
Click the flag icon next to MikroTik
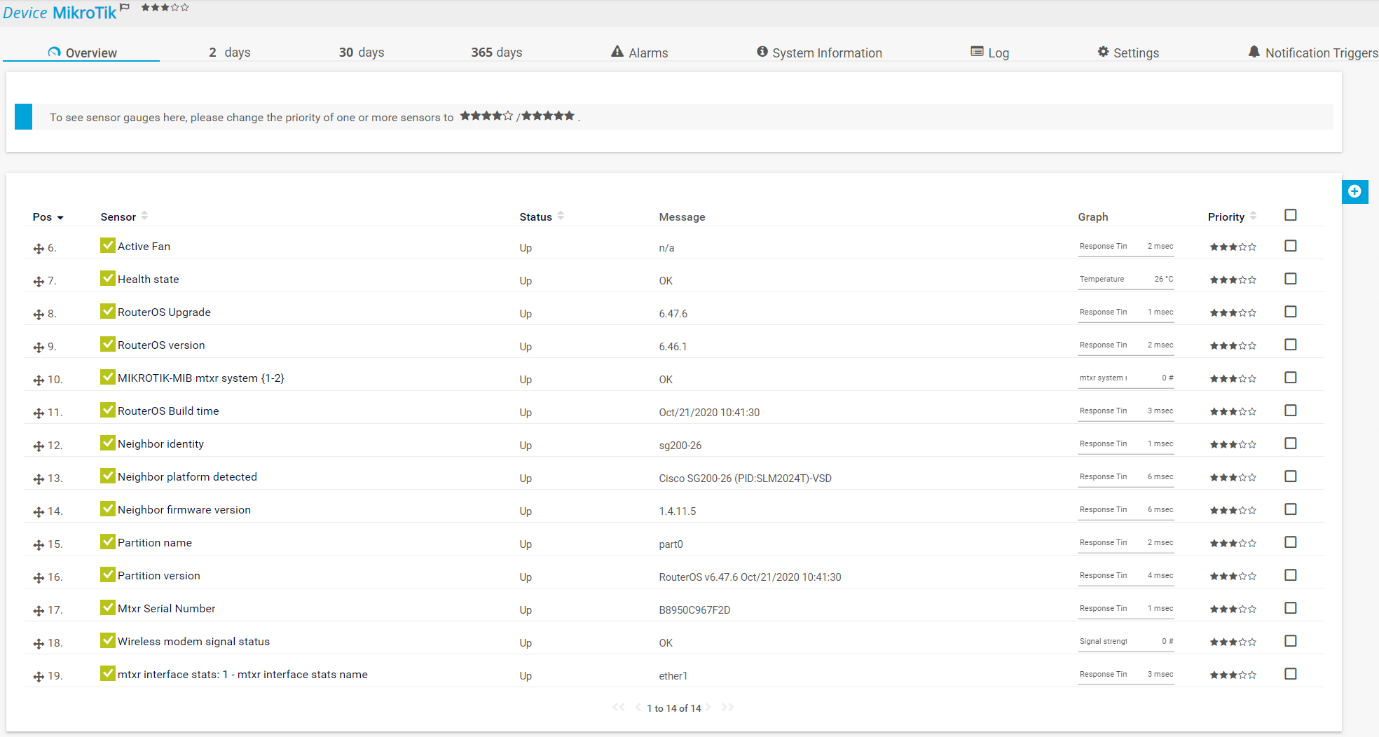pos(125,8)
